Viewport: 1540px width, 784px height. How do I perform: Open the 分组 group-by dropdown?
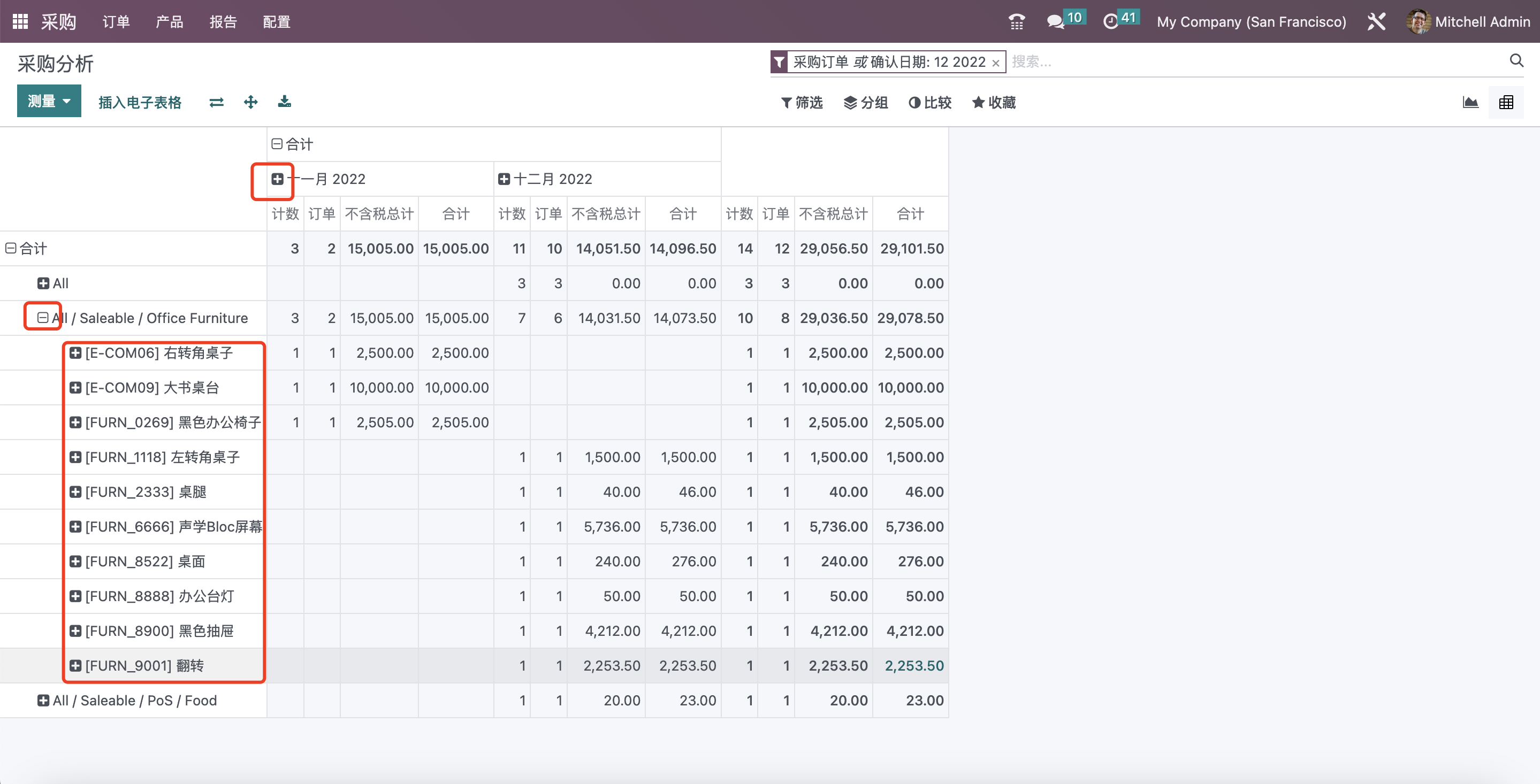tap(866, 103)
